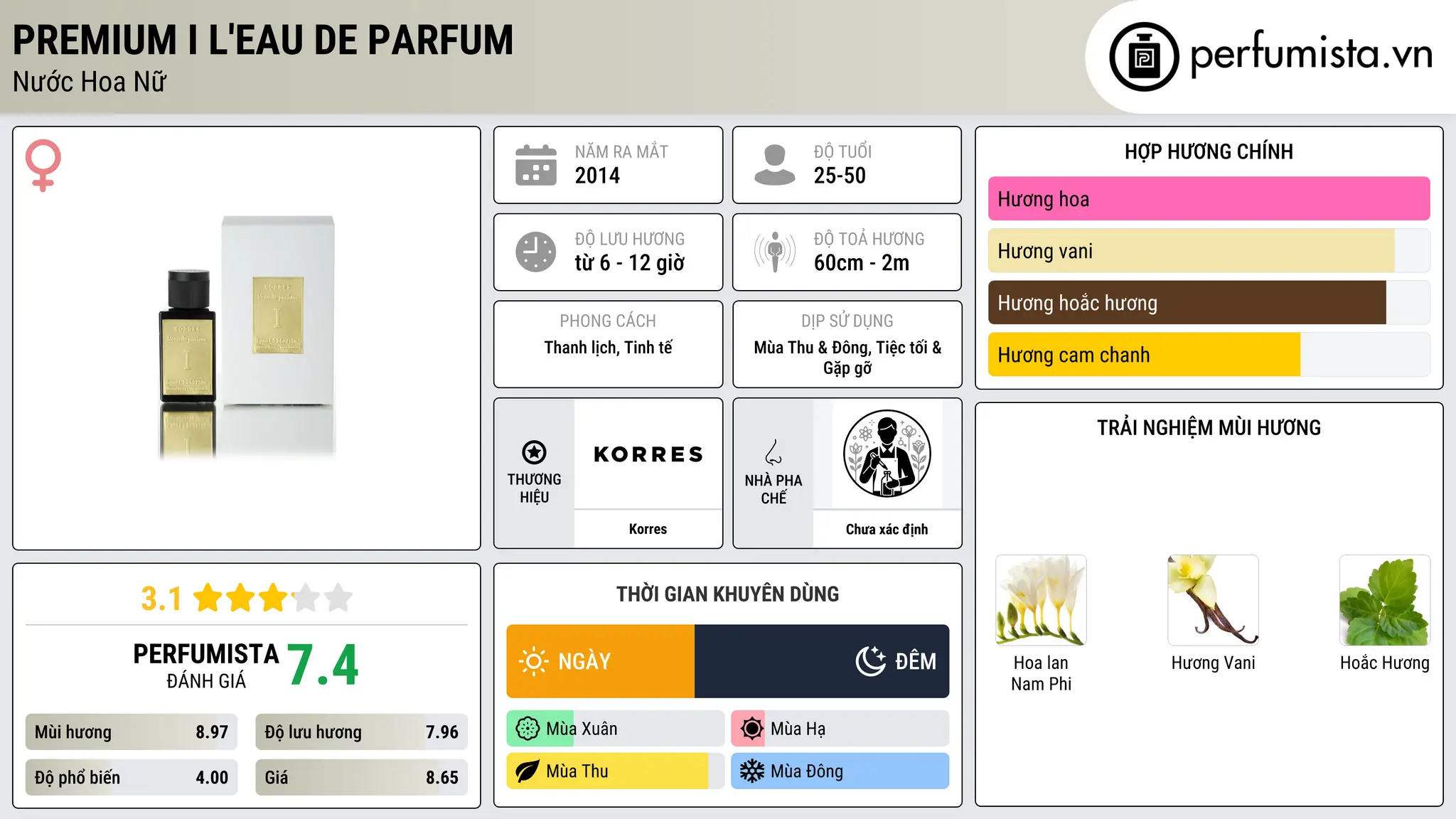
Task: Click the sillage value 60cm - 2m
Action: [x=862, y=263]
